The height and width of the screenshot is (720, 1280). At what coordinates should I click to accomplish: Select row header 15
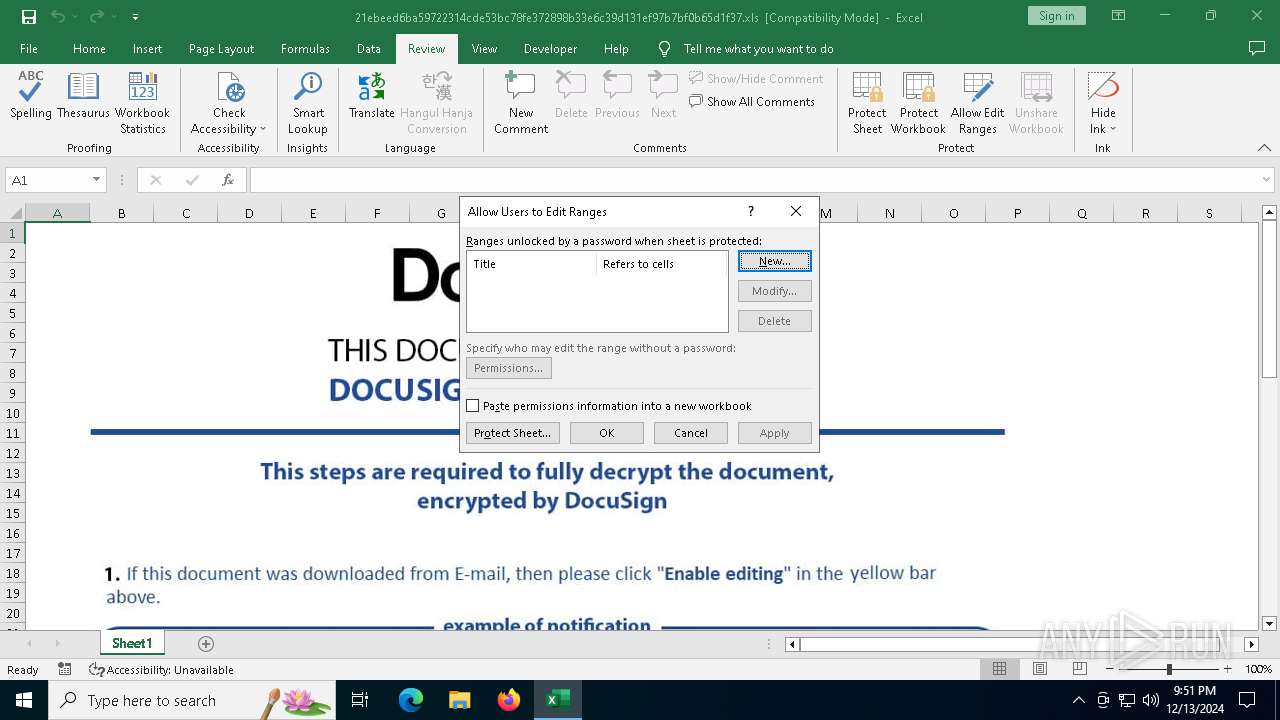tap(13, 513)
